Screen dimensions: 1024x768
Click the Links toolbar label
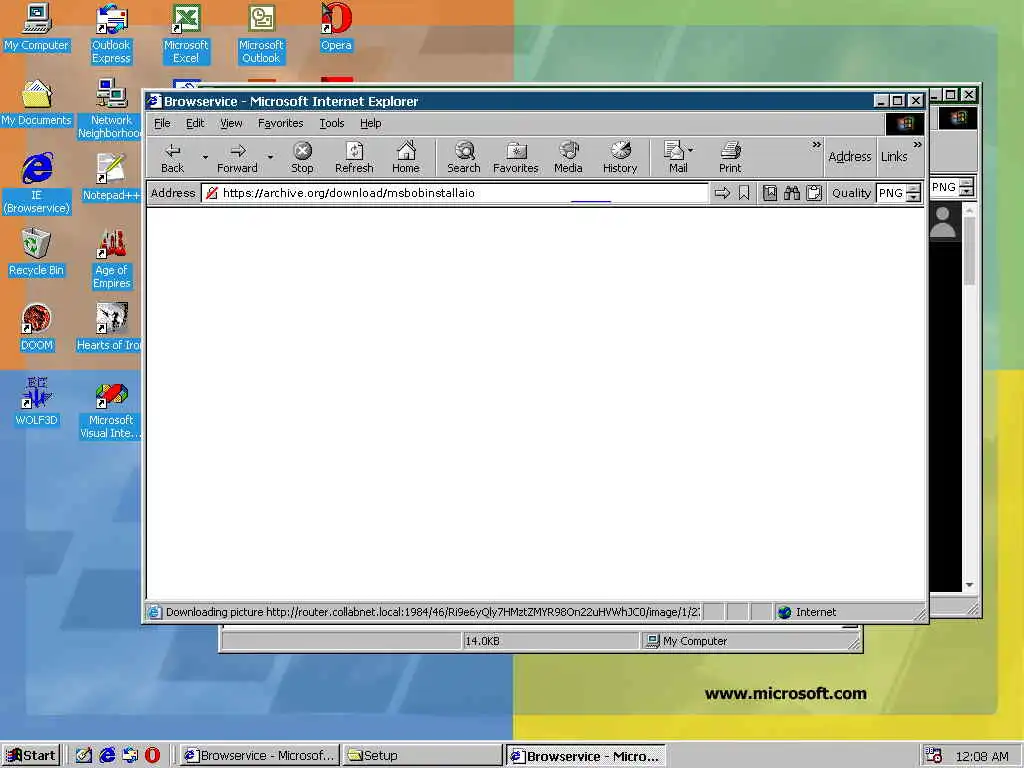point(894,157)
